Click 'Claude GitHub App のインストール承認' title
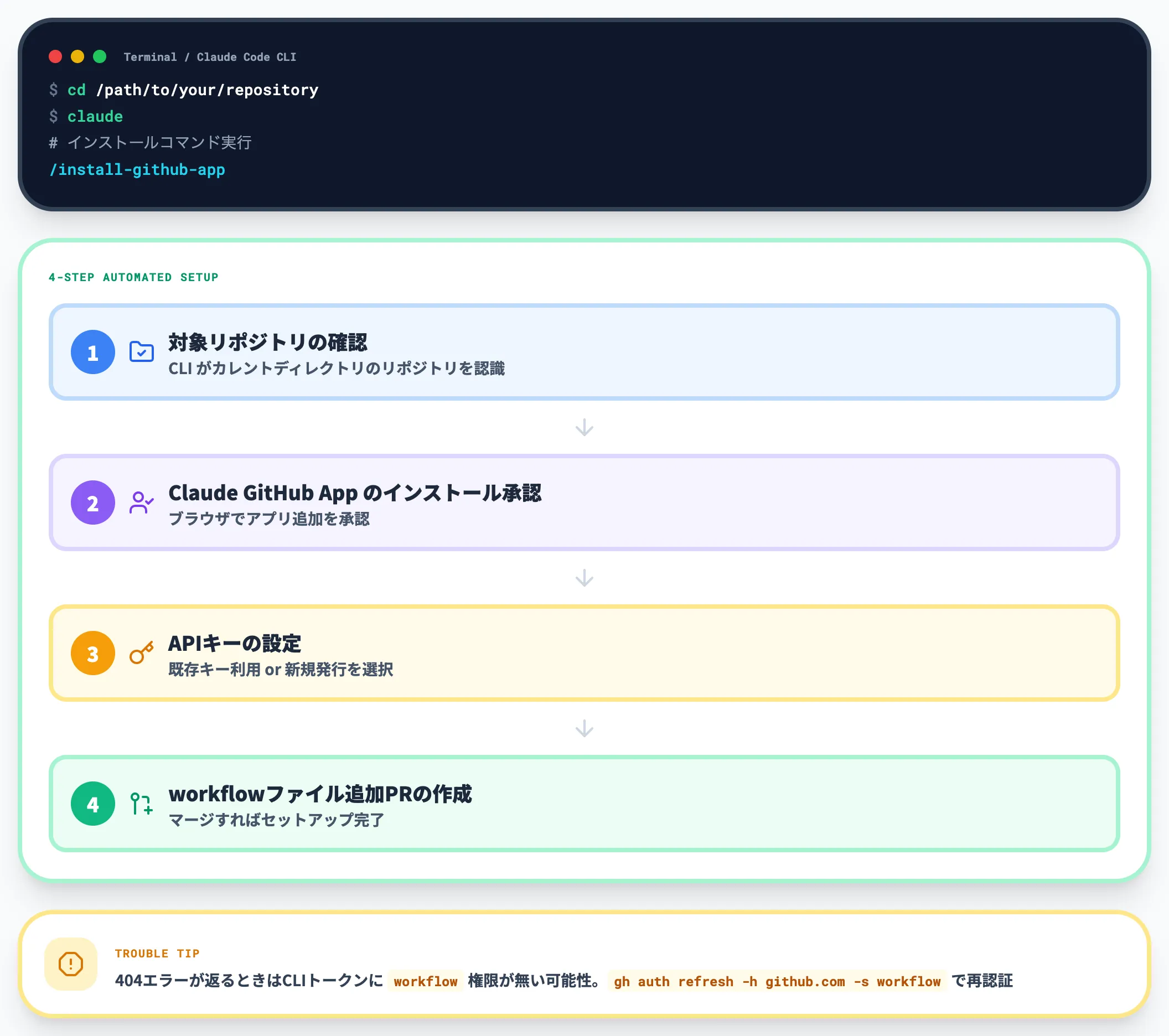This screenshot has width=1169, height=1036. [355, 493]
